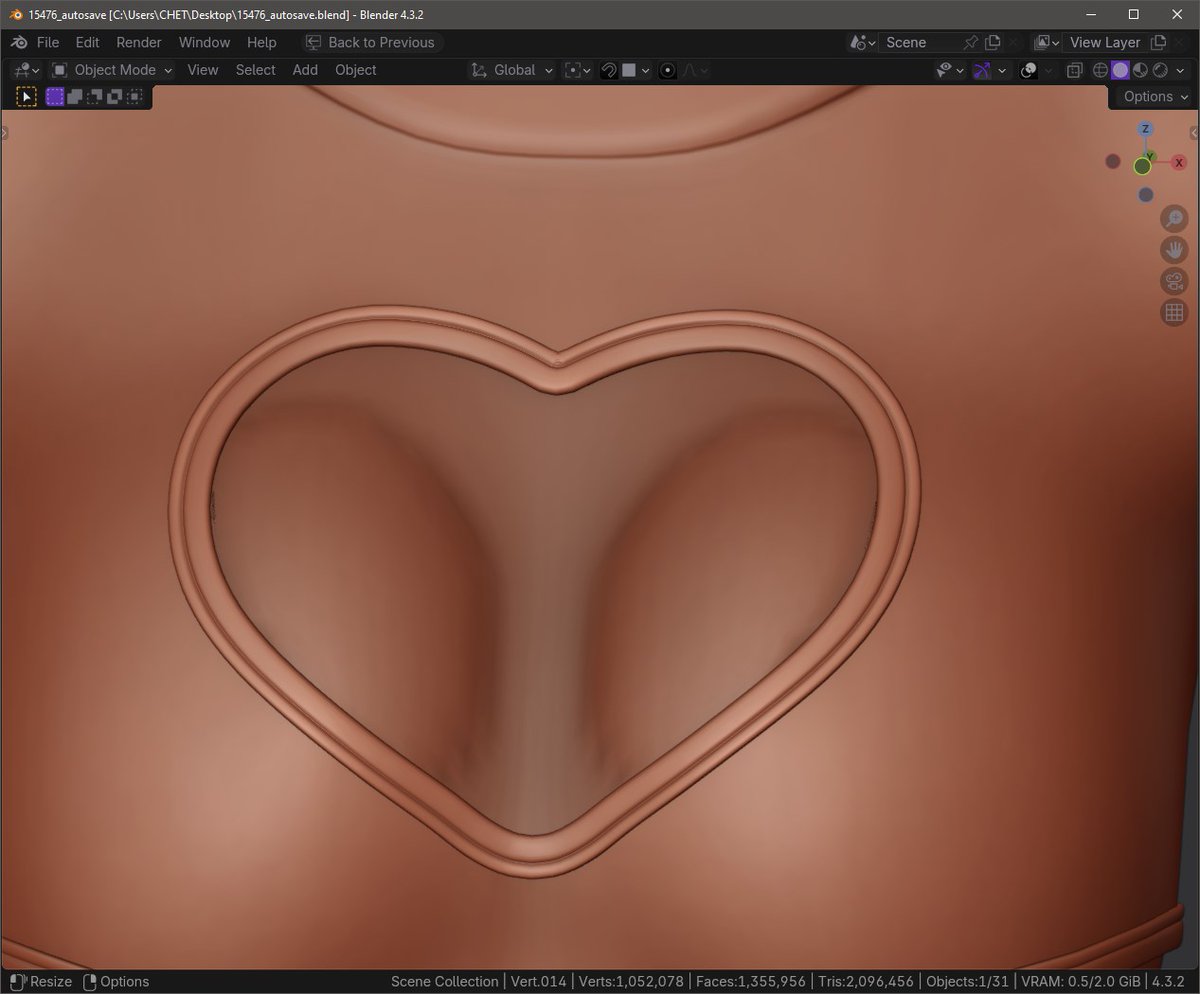Open the viewport Select menu
The height and width of the screenshot is (994, 1200).
pyautogui.click(x=255, y=70)
